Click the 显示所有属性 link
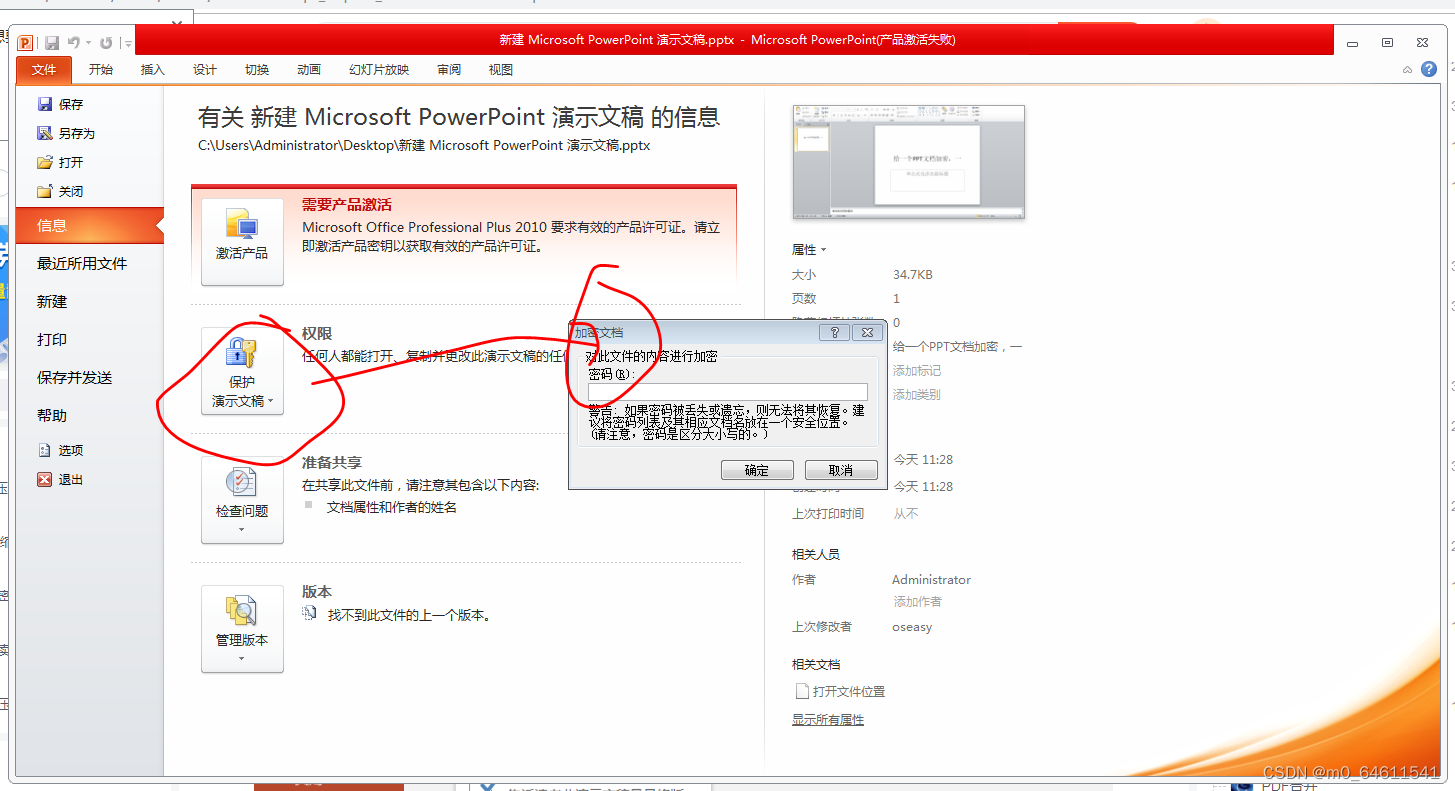The width and height of the screenshot is (1455, 791). (x=828, y=719)
